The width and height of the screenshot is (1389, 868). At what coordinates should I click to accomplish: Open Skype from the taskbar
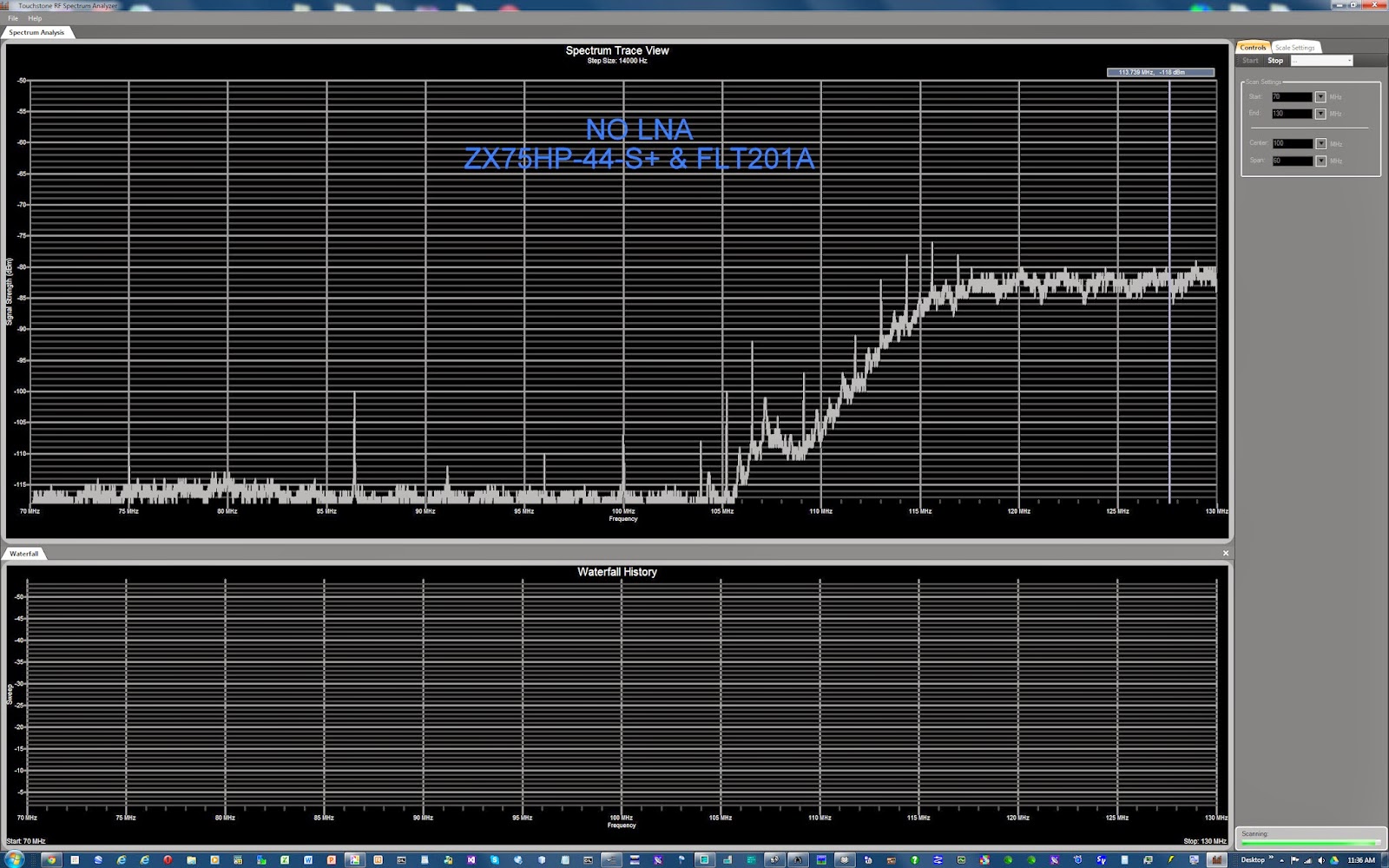[x=495, y=860]
